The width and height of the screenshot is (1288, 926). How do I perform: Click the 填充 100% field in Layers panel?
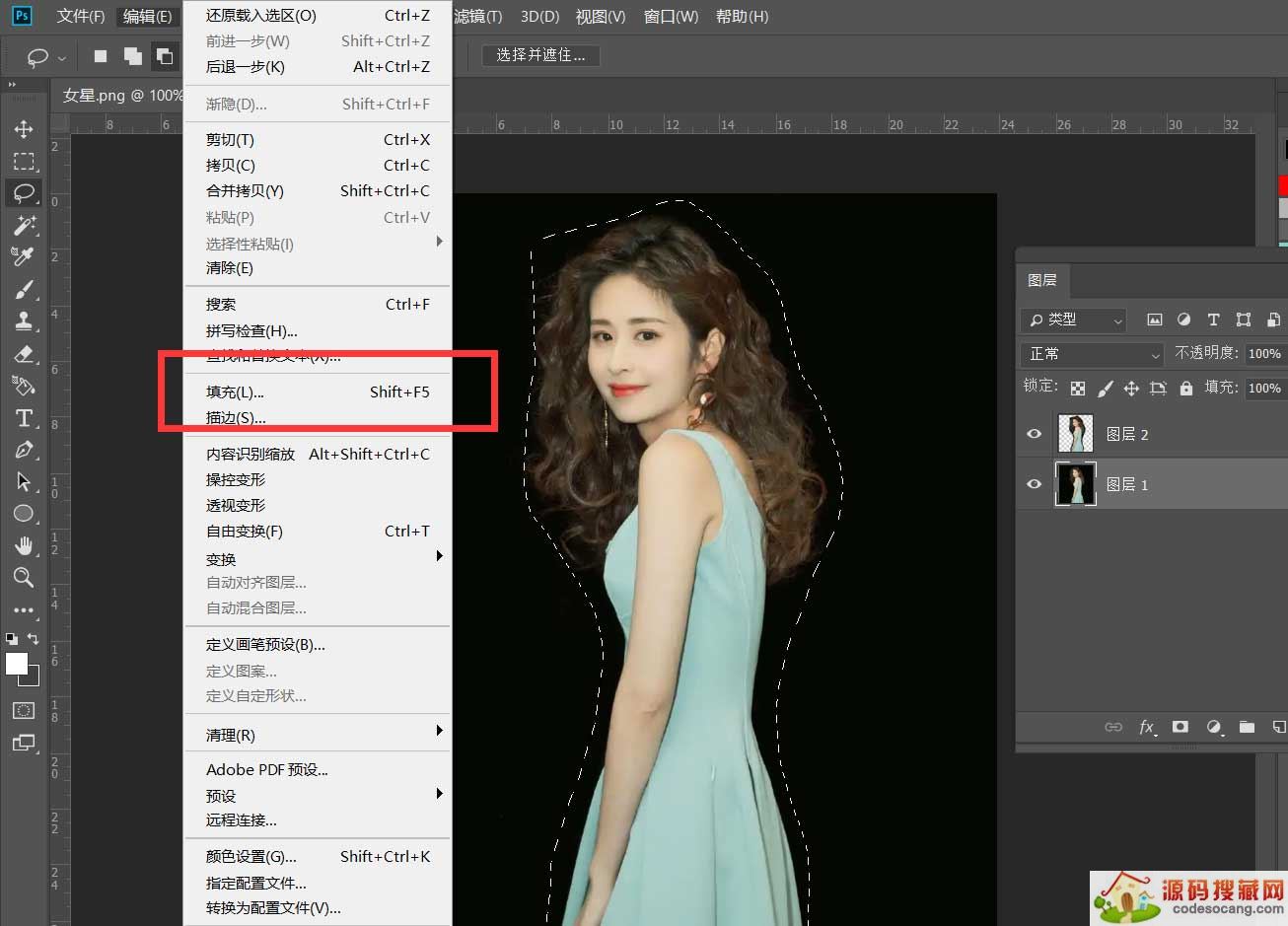pos(1264,388)
